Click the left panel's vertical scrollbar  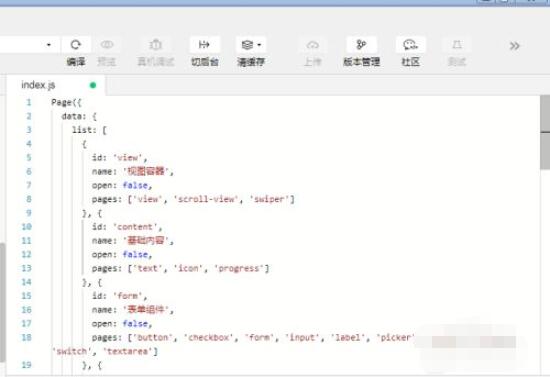[x=2, y=302]
